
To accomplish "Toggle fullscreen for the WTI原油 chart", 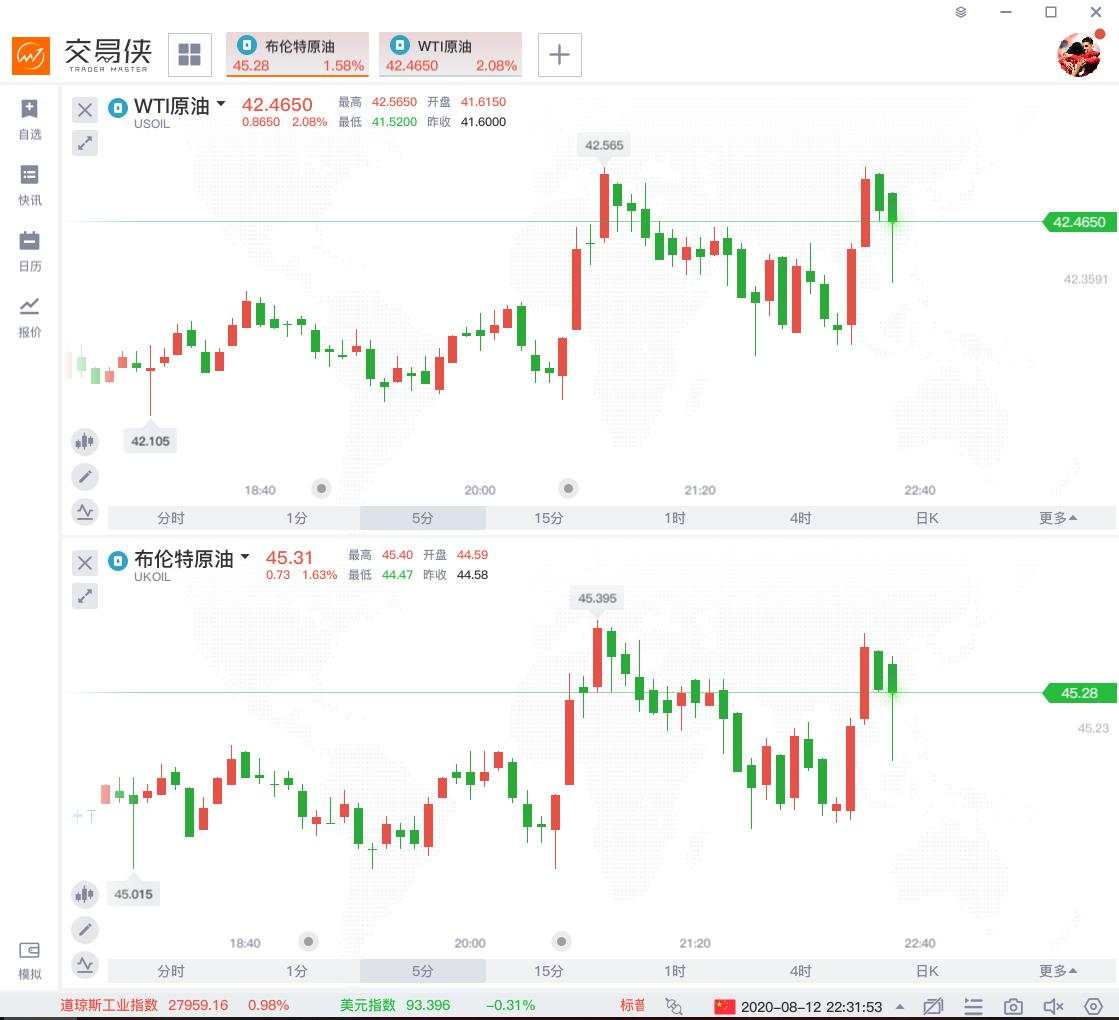I will click(85, 143).
